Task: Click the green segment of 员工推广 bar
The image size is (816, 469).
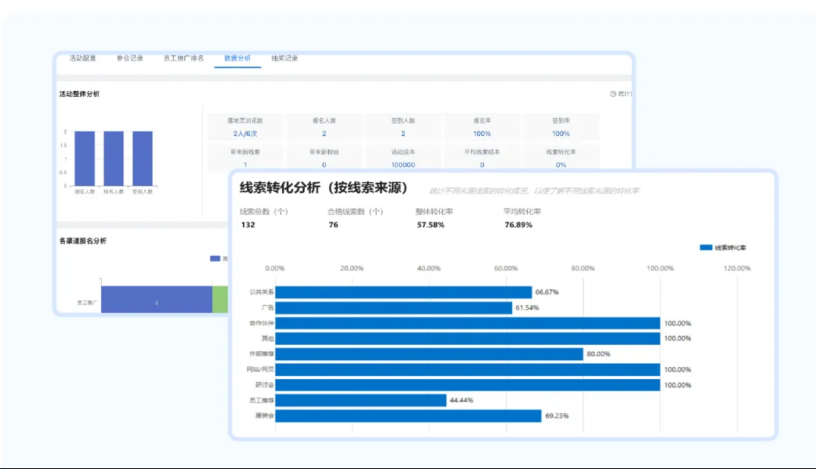Action: pyautogui.click(x=220, y=299)
